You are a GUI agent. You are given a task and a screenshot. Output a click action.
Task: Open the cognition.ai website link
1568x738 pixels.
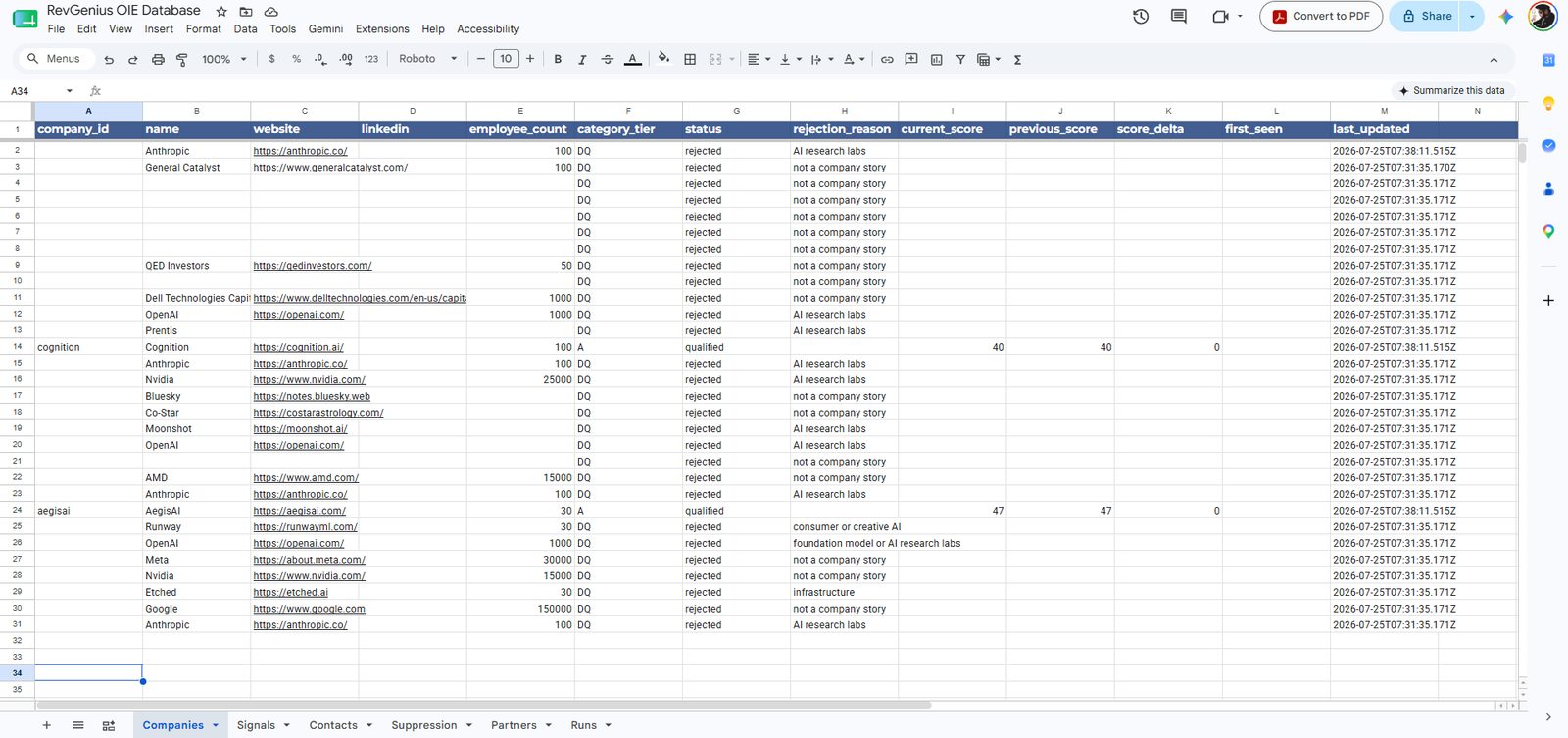point(298,347)
